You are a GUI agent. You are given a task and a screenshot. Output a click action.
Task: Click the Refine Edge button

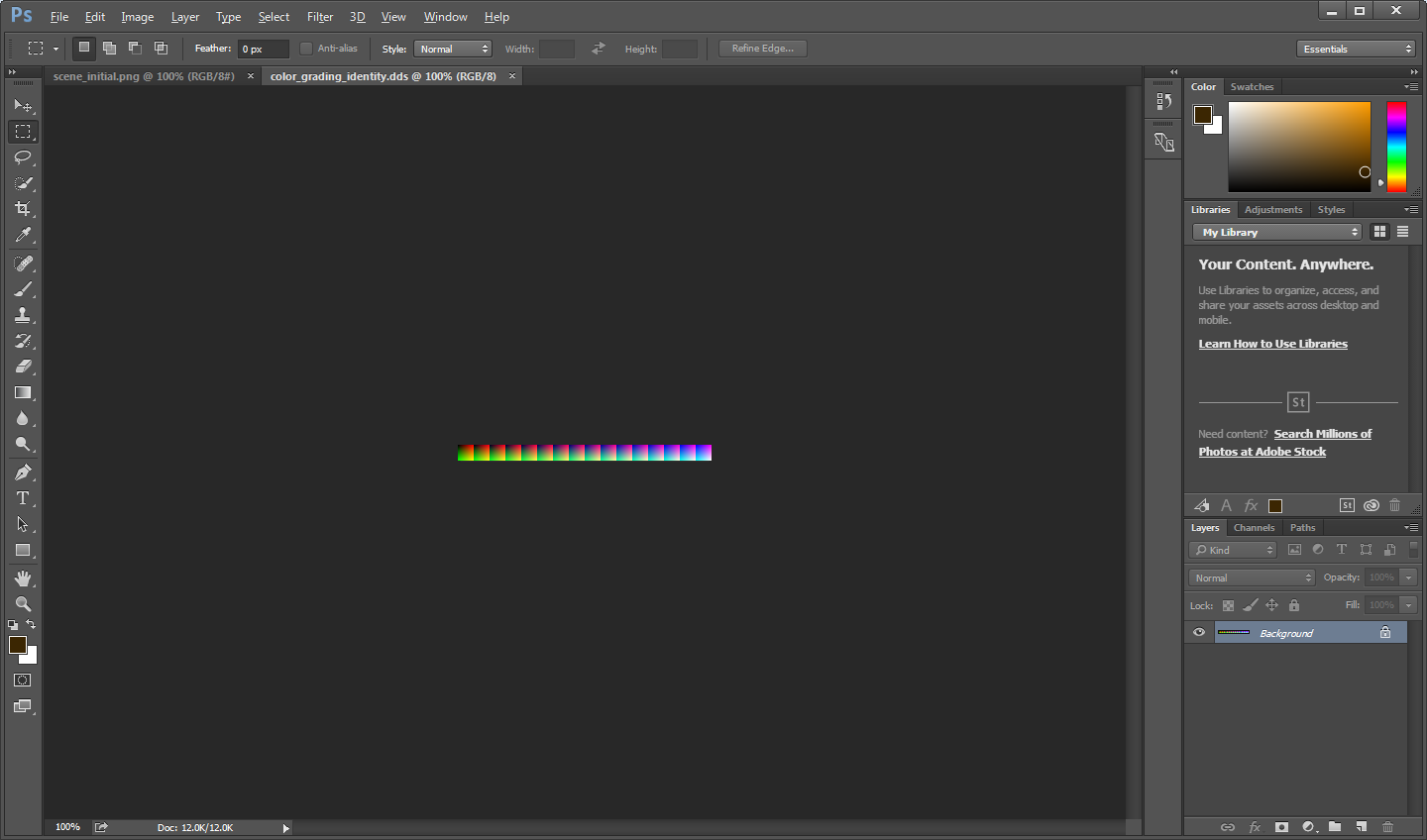click(x=762, y=48)
